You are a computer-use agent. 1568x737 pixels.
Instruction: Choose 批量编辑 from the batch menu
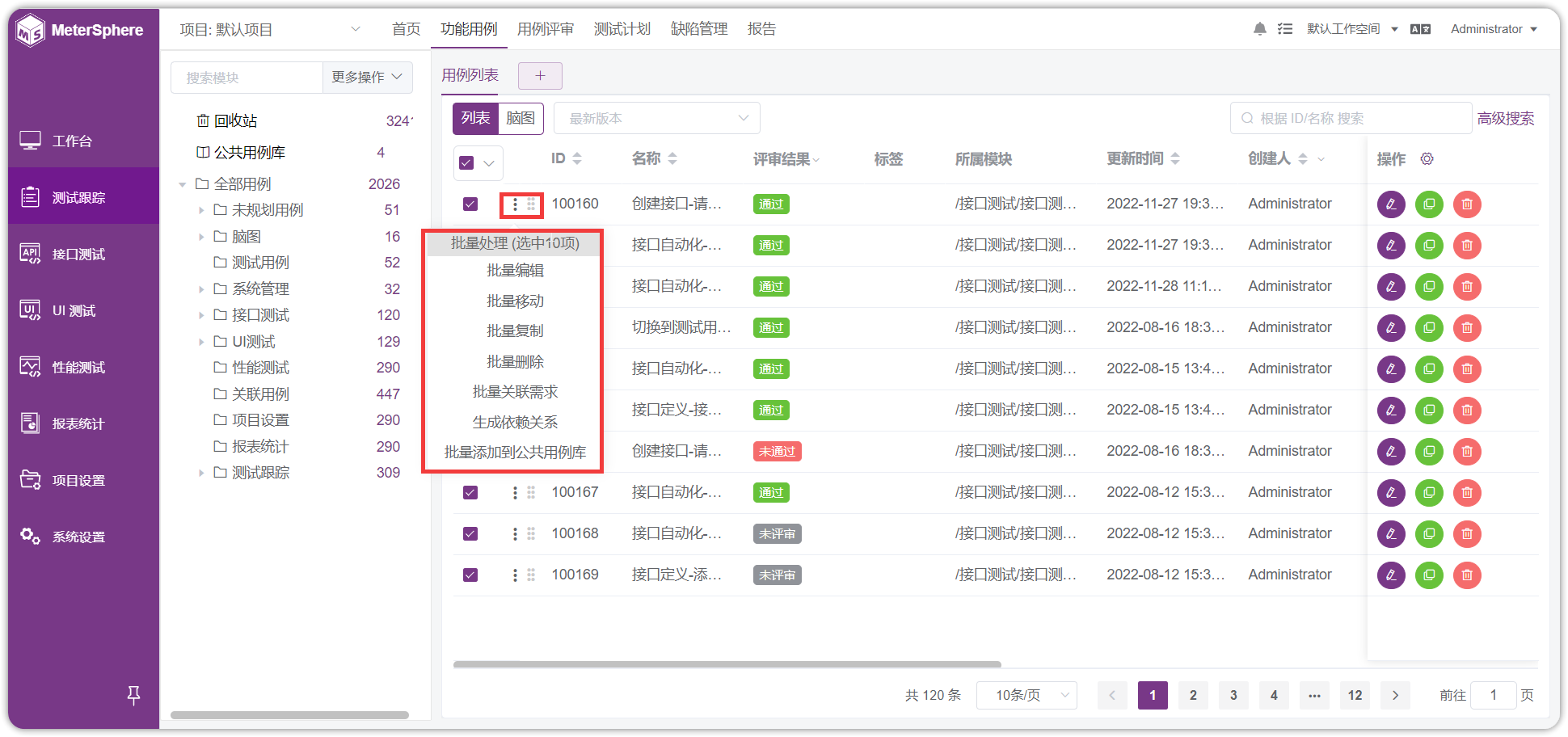tap(515, 271)
